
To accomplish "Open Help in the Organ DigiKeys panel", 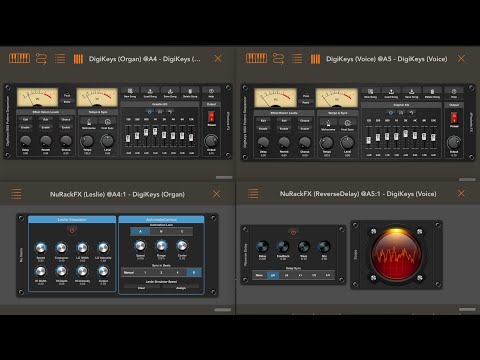I will (x=211, y=93).
